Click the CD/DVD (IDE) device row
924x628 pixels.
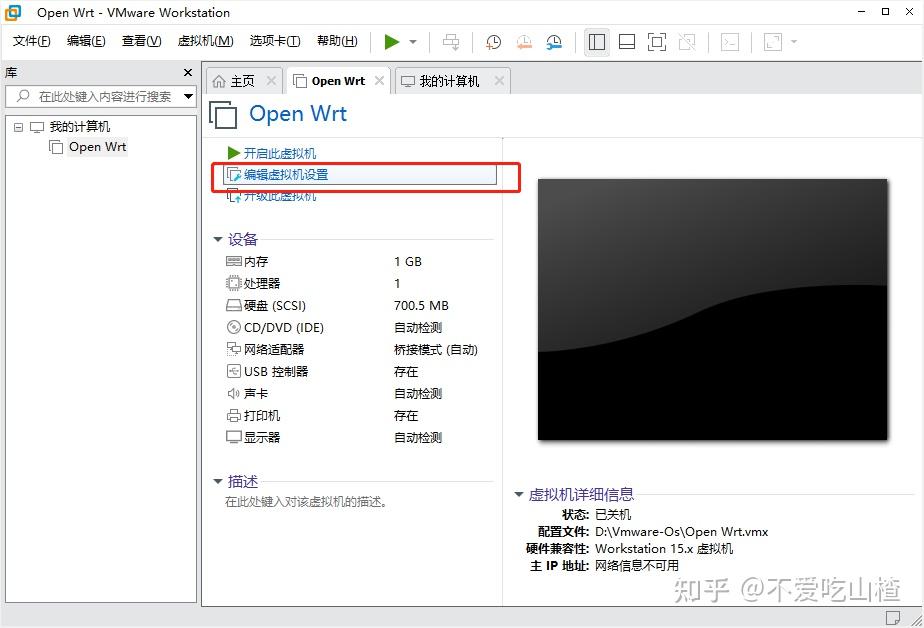[x=358, y=328]
